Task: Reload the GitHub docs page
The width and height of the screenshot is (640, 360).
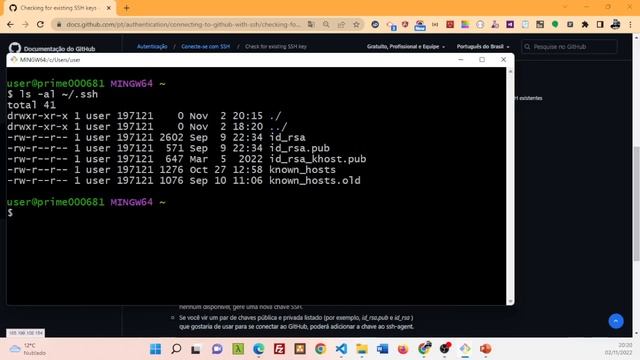Action: 40,24
